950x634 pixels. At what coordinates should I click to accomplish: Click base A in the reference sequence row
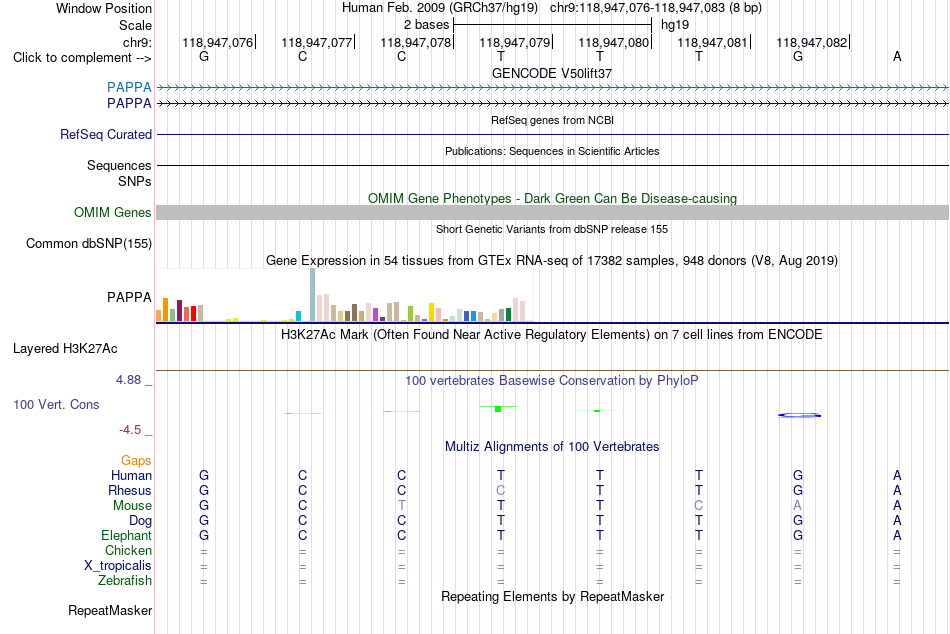point(897,56)
